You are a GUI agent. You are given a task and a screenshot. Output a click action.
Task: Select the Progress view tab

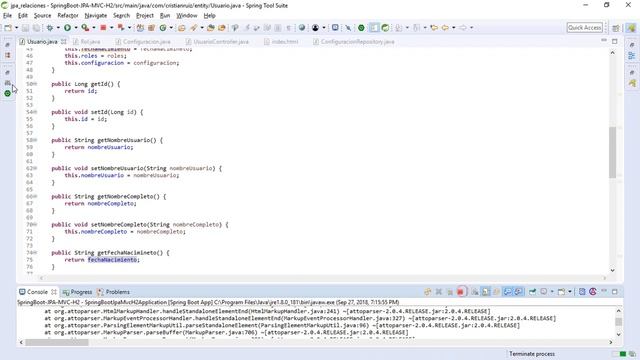(77, 292)
